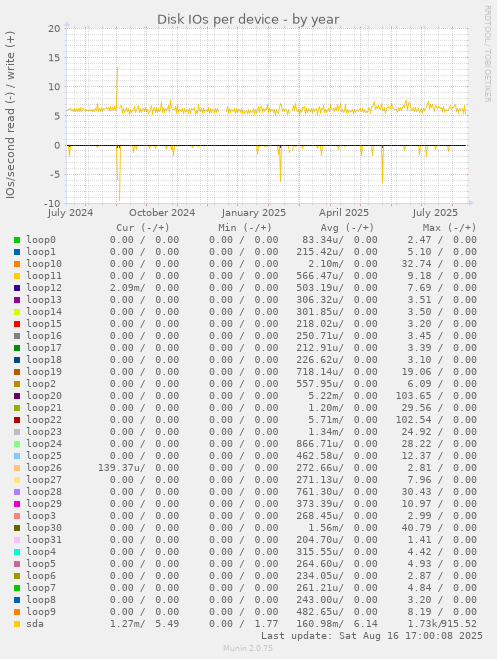Click the loop15 red color swatch
The height and width of the screenshot is (659, 497).
tap(17, 324)
